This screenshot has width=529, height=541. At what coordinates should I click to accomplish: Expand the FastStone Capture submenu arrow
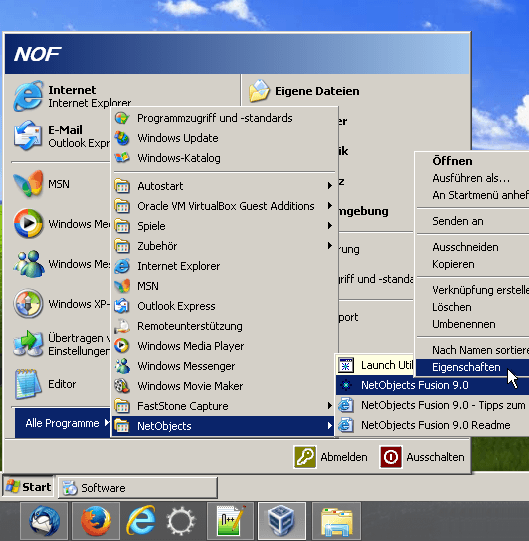330,406
